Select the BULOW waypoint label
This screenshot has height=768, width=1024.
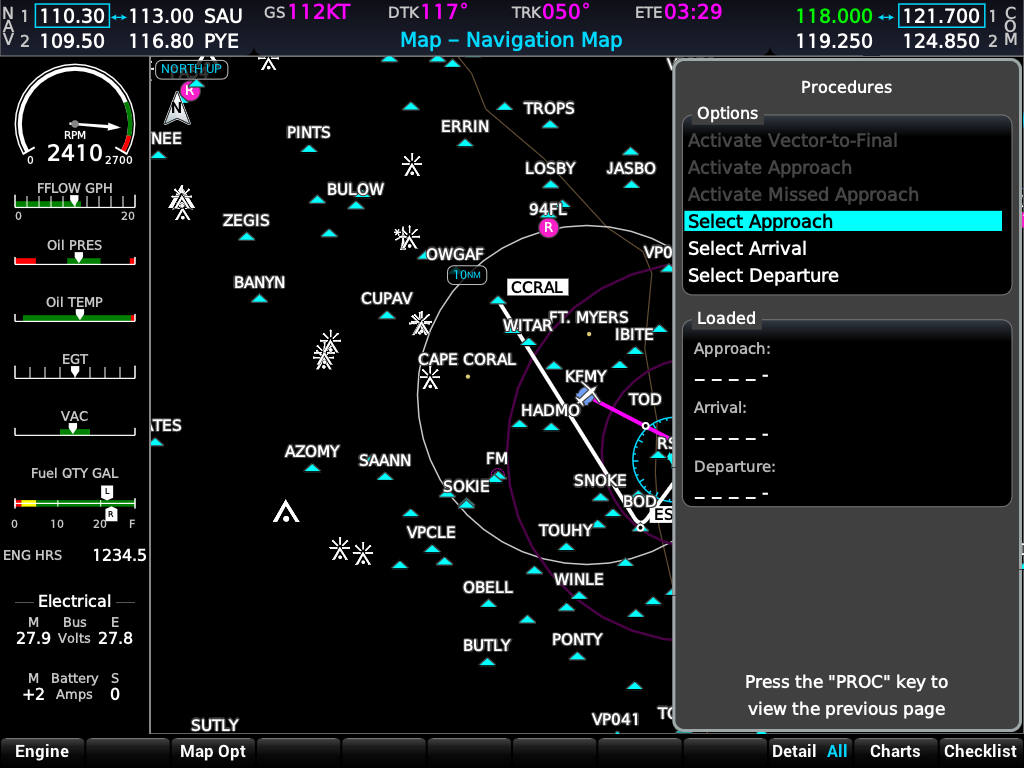355,189
